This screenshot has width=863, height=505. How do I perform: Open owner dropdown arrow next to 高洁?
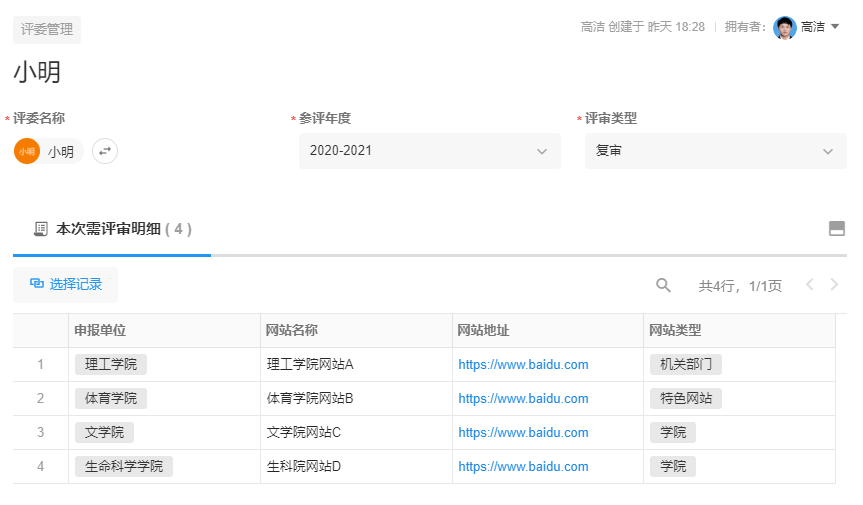coord(835,27)
